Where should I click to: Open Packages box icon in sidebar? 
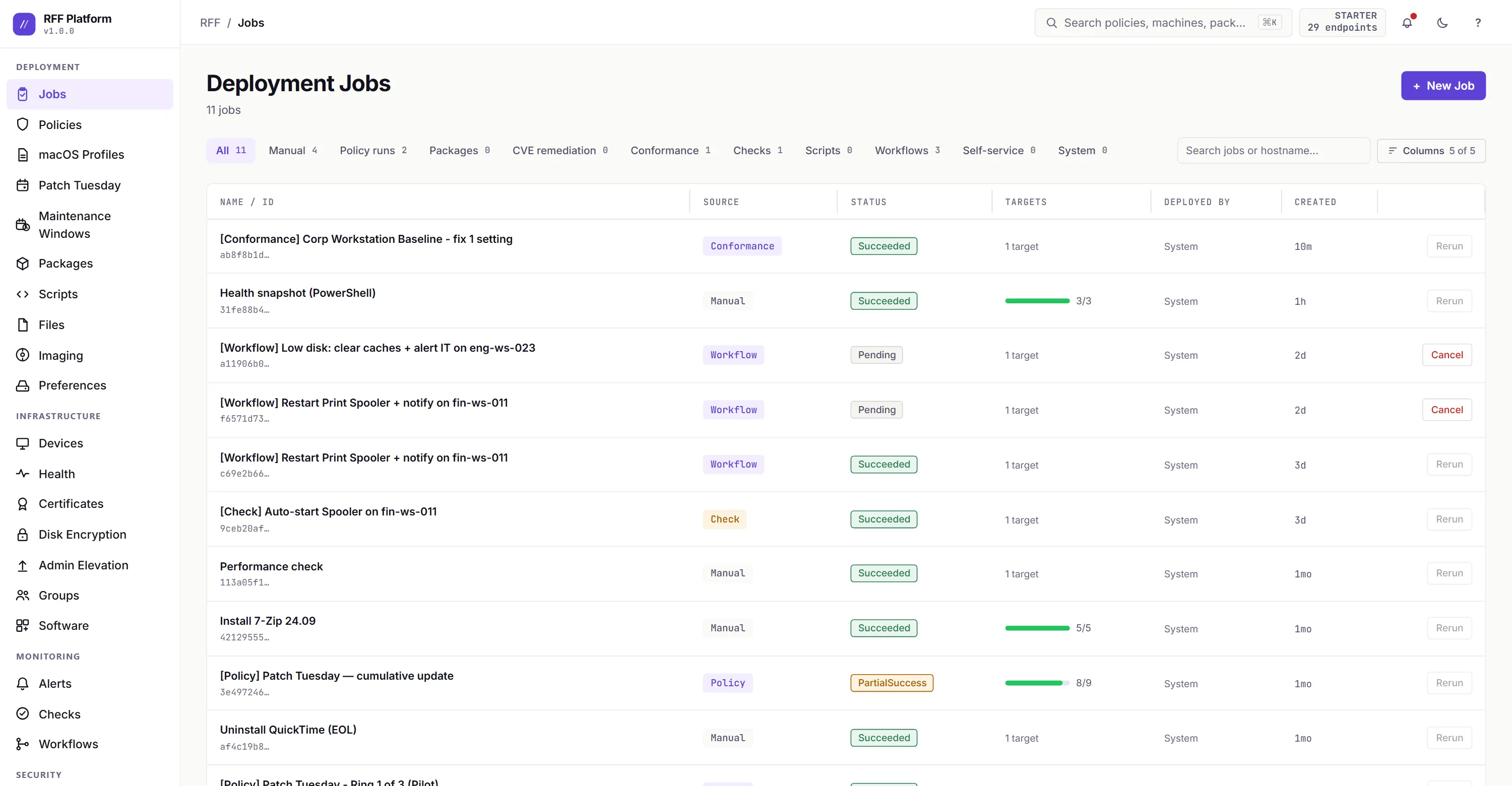tap(22, 264)
